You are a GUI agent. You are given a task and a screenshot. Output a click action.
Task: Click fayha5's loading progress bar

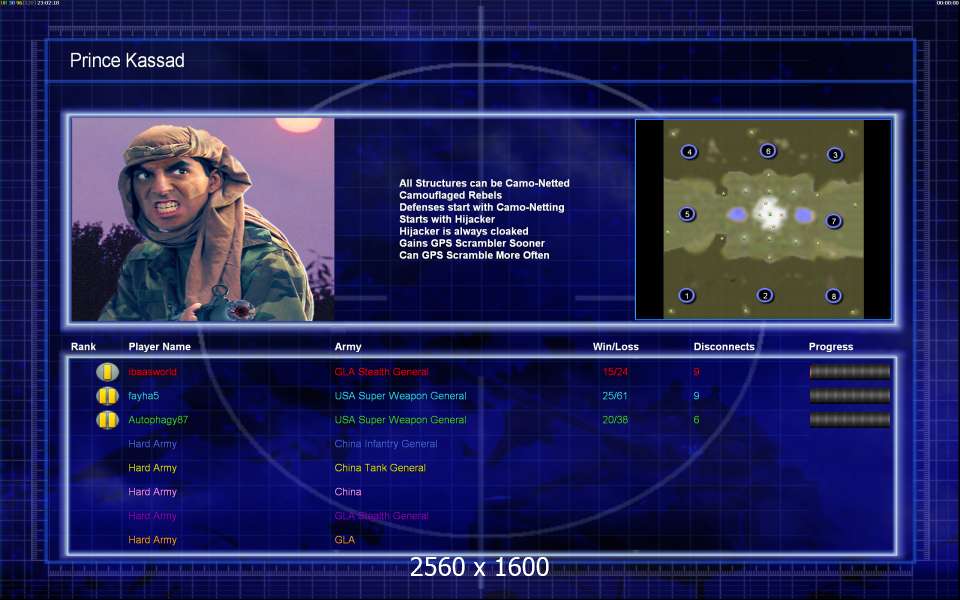pos(850,396)
